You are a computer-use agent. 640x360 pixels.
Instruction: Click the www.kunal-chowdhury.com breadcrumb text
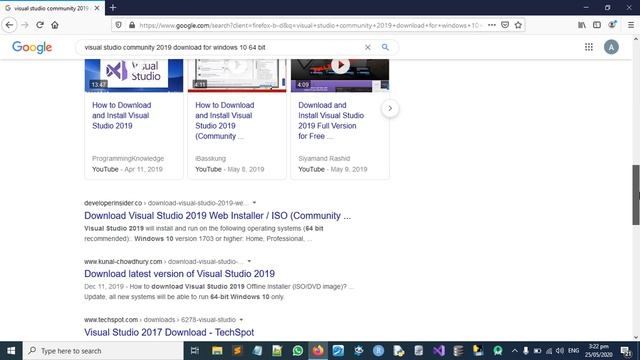point(123,261)
